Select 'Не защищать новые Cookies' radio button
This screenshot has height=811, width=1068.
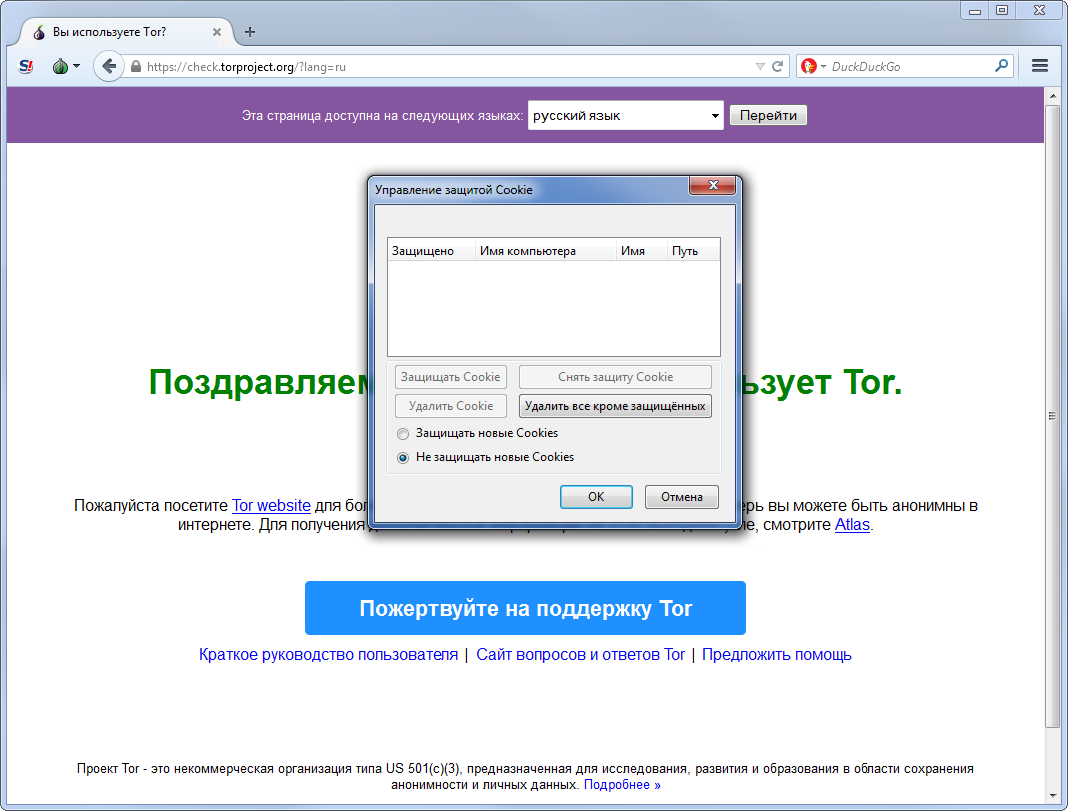(x=403, y=458)
